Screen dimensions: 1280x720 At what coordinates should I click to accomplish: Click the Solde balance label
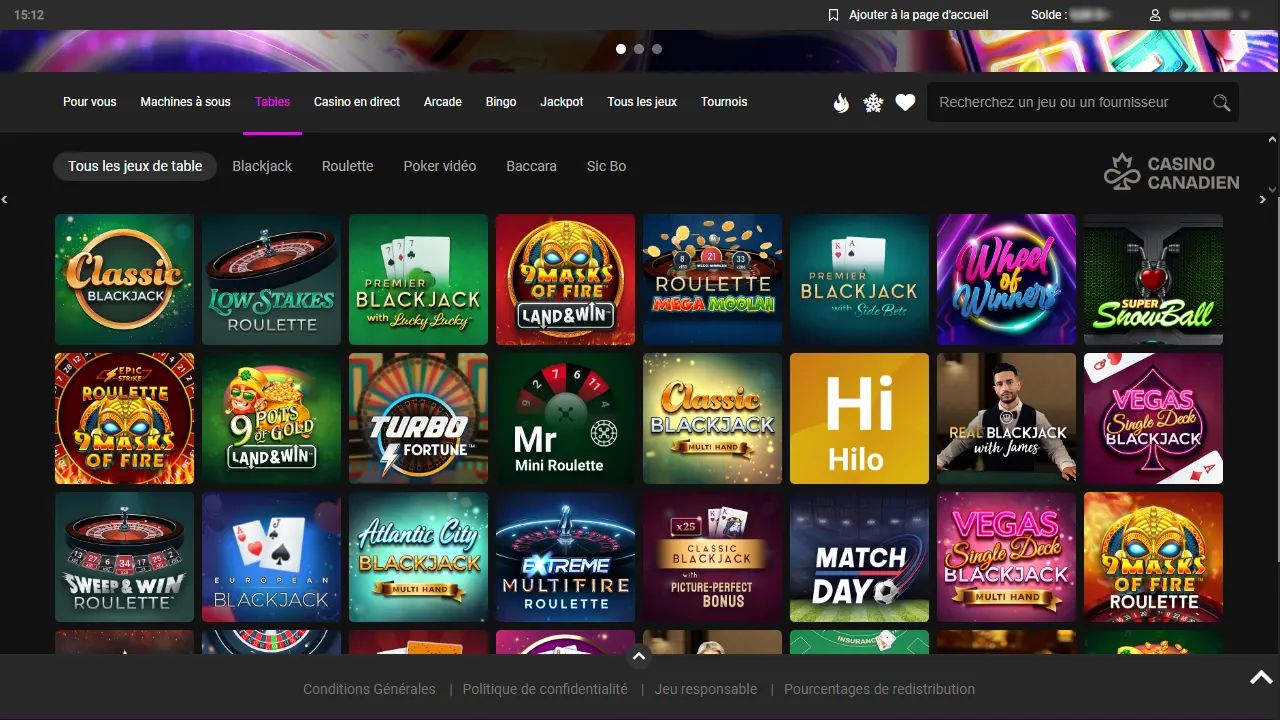(x=1049, y=15)
